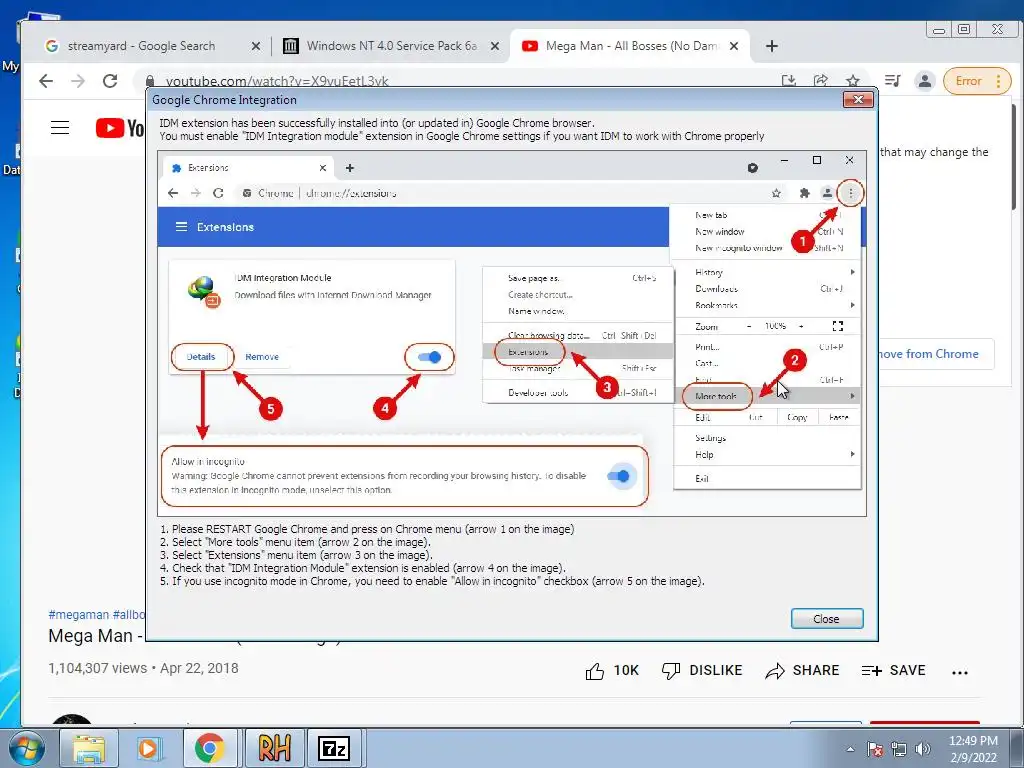Viewport: 1024px width, 768px height.
Task: Open the more actions ellipsis next to SAVE
Action: coord(959,672)
